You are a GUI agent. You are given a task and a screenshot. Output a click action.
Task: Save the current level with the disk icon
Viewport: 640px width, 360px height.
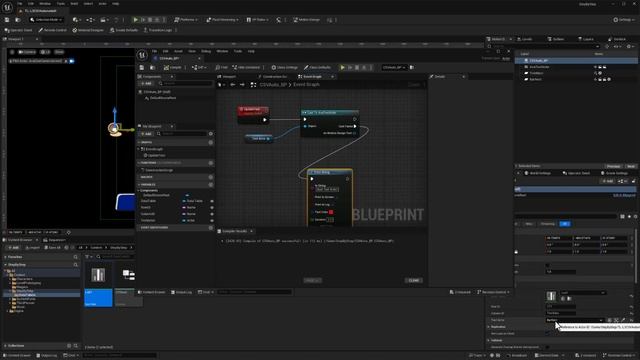coord(7,20)
